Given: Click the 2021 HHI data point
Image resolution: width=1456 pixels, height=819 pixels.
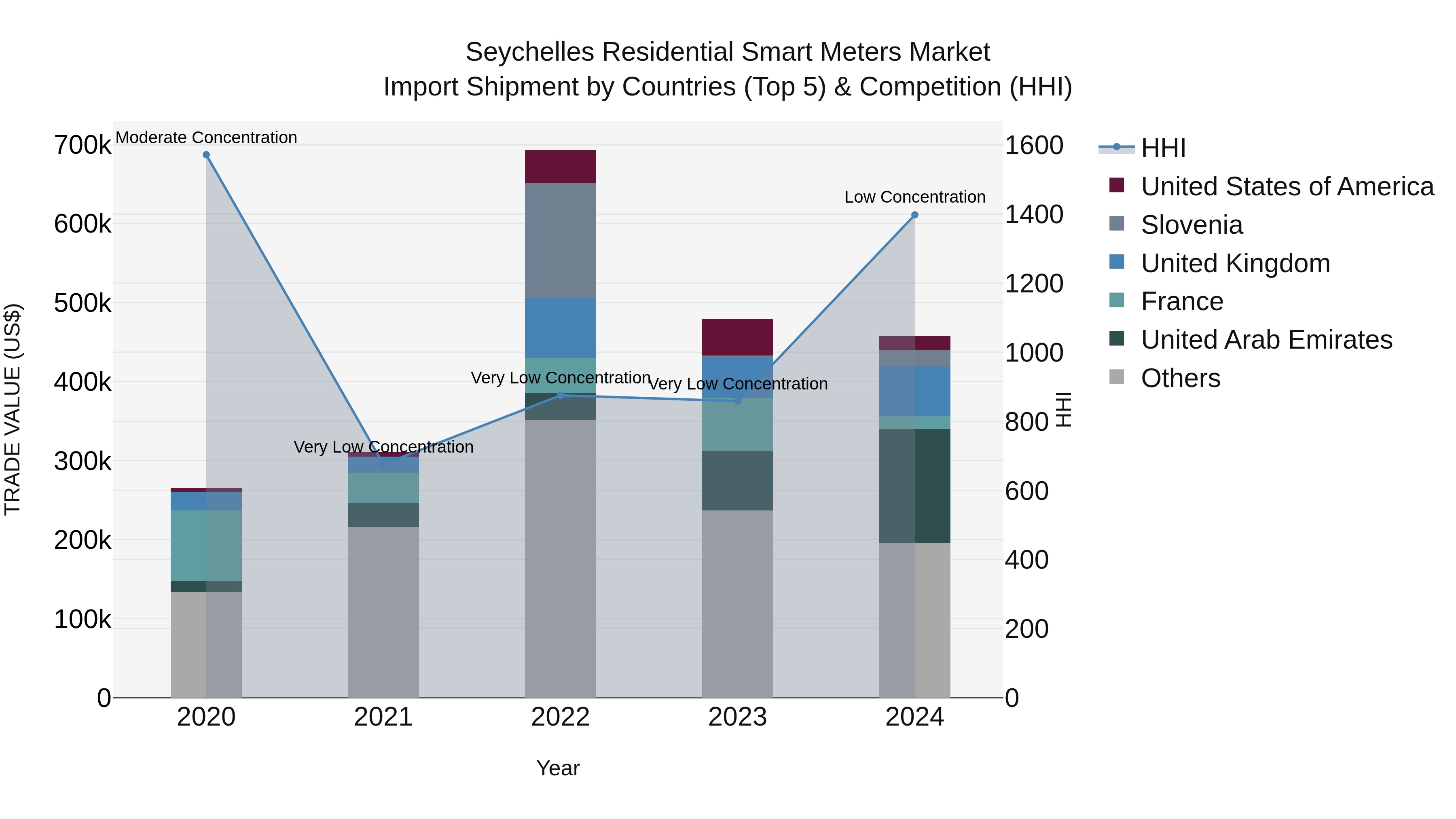Looking at the screenshot, I should click(384, 465).
